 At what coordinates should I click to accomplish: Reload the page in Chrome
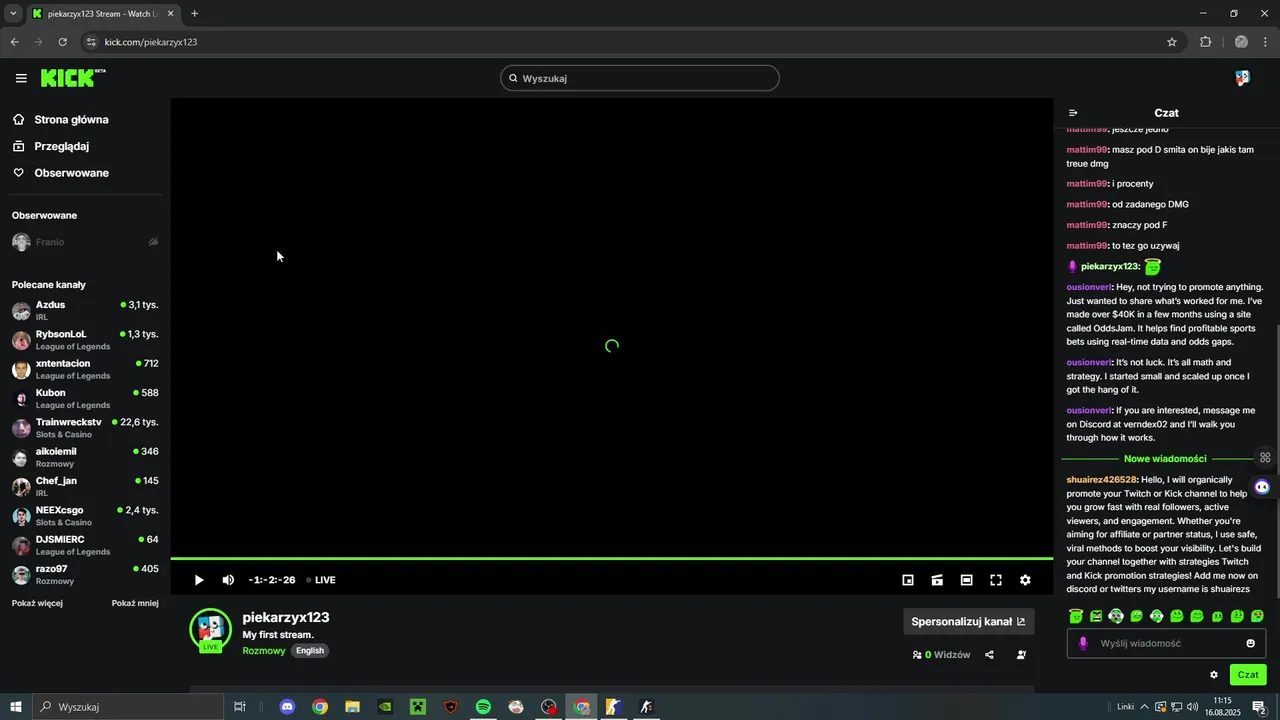[x=62, y=42]
